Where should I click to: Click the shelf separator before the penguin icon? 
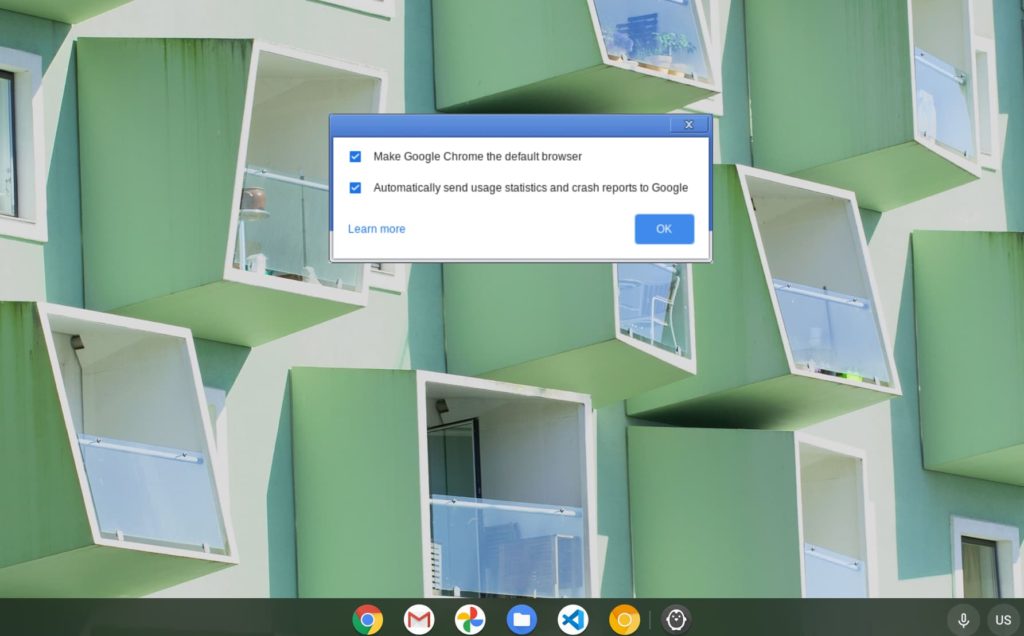(x=650, y=620)
